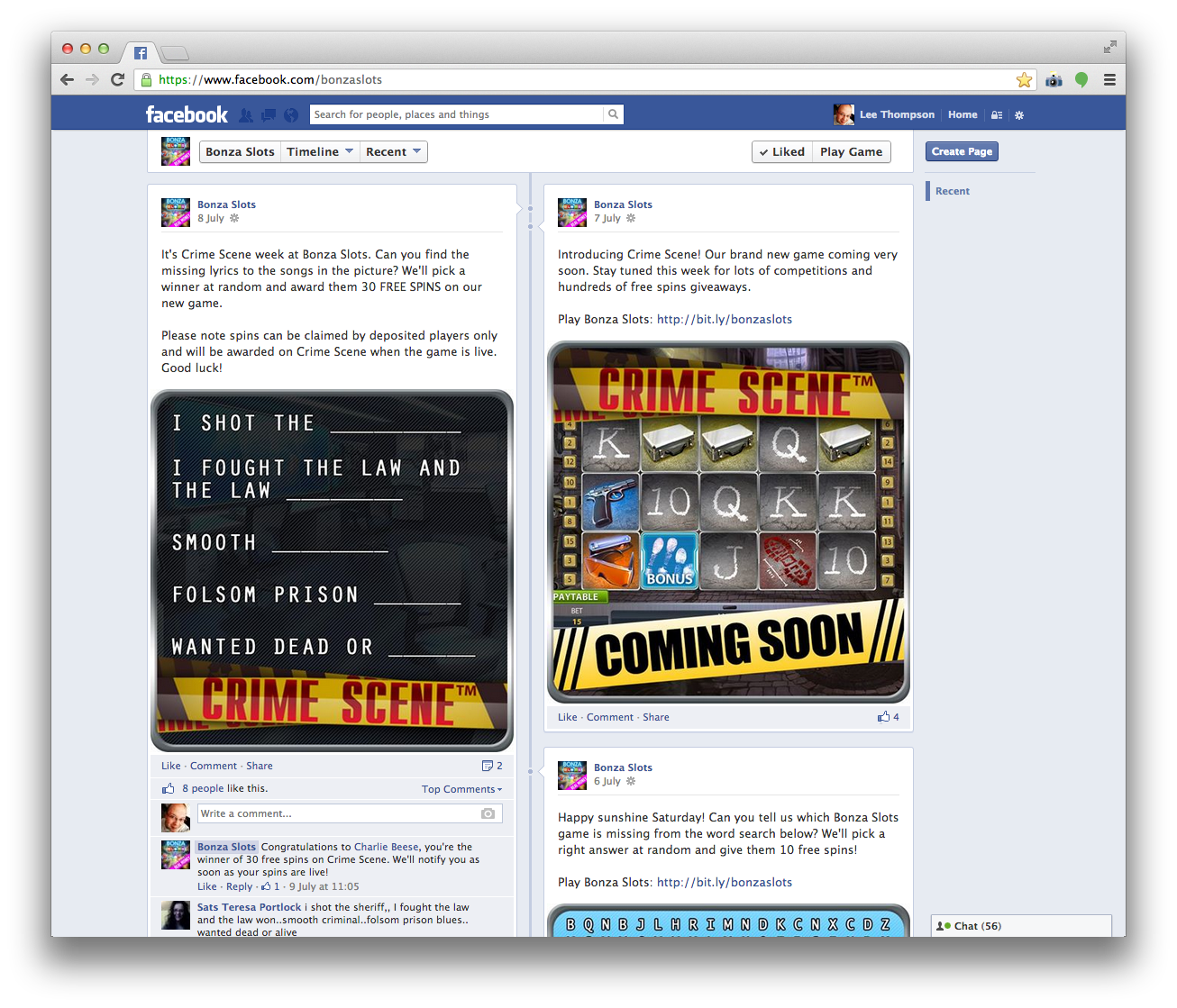The image size is (1177, 1008).
Task: Click the camera extension icon in the toolbar
Action: click(1054, 80)
